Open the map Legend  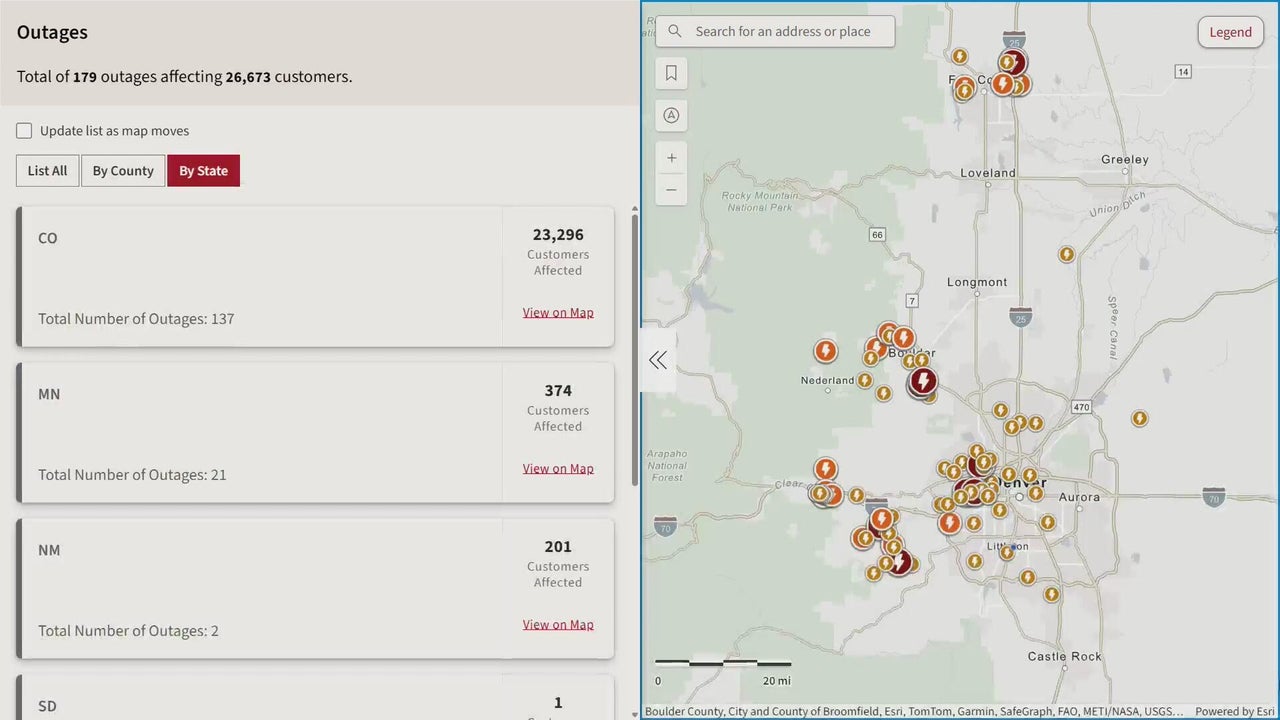point(1230,32)
